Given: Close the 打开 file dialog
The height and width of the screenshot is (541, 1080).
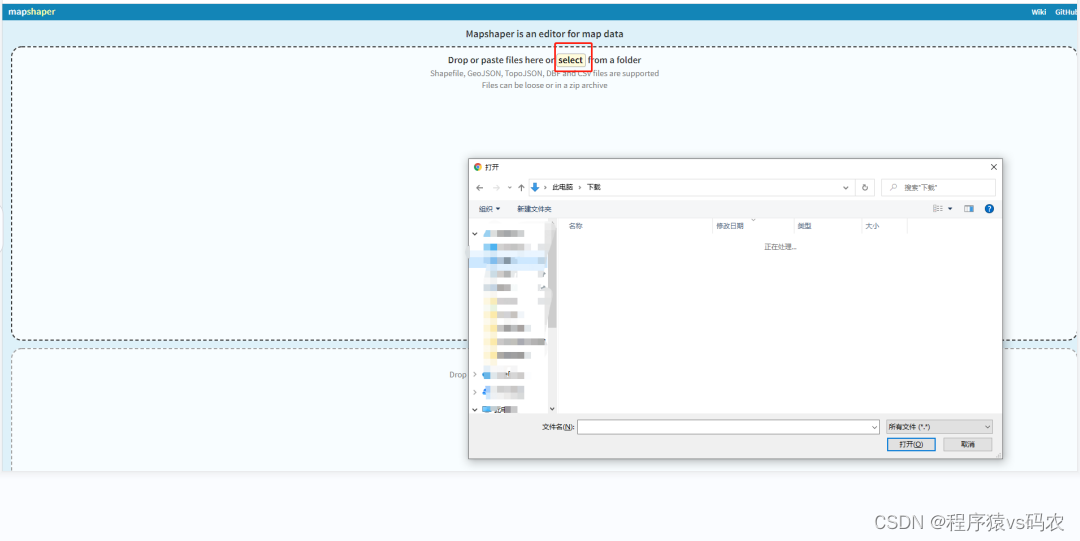Looking at the screenshot, I should point(993,167).
